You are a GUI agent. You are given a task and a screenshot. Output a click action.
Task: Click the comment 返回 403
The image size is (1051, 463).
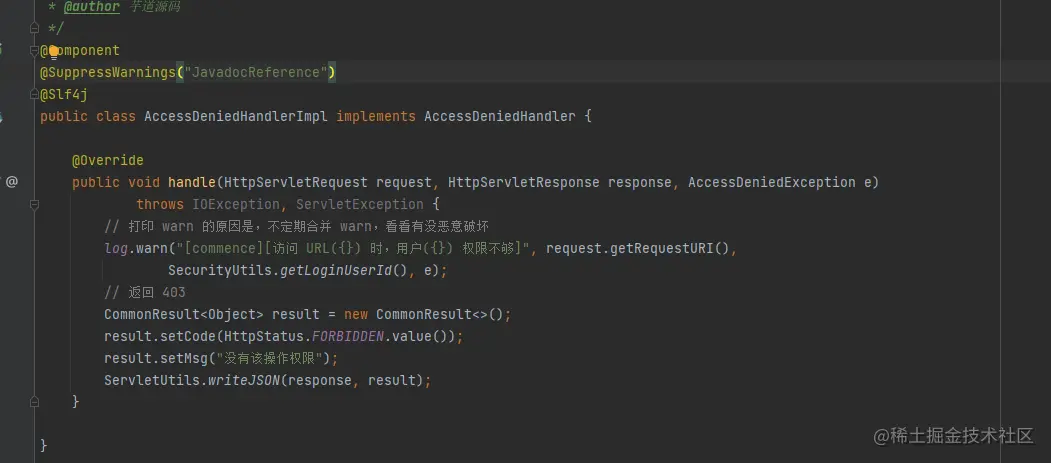pyautogui.click(x=145, y=292)
